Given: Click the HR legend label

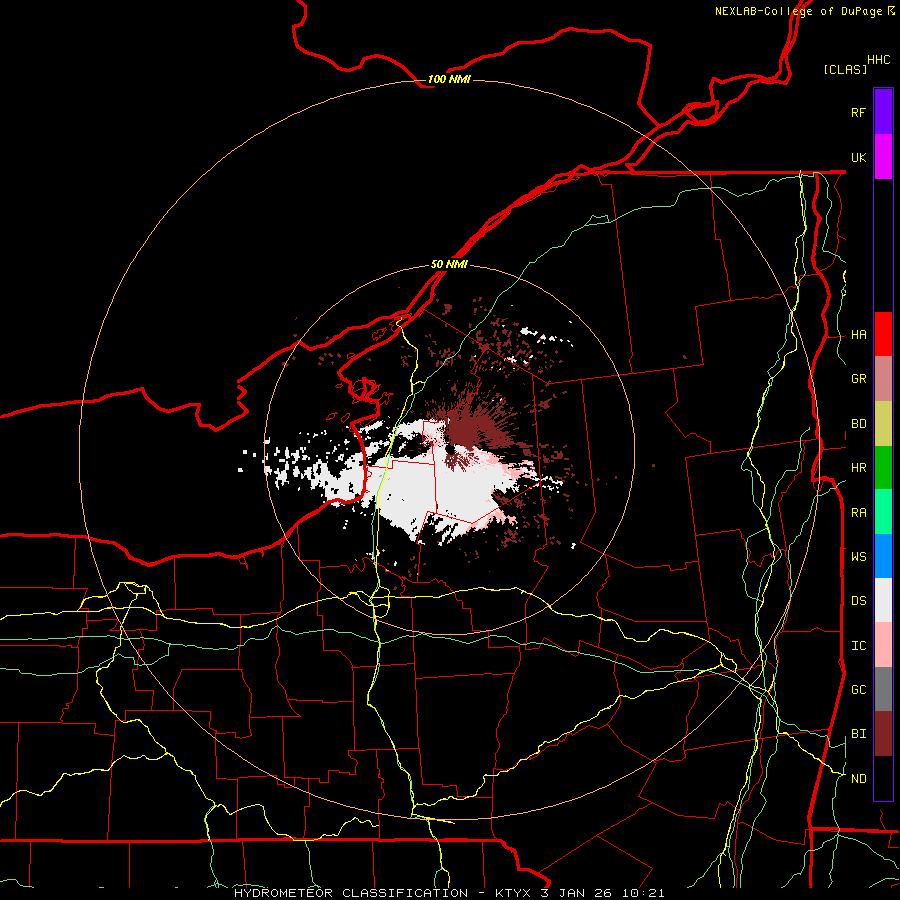Looking at the screenshot, I should 859,468.
